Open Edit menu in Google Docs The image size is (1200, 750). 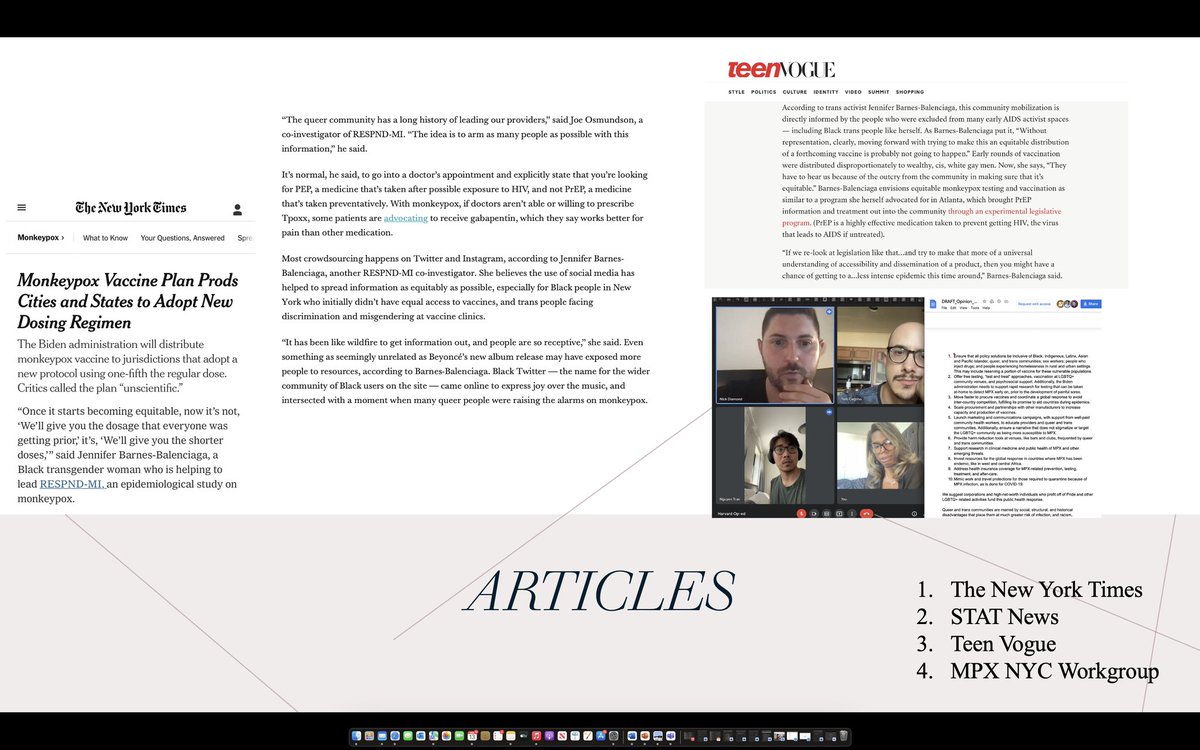coord(953,308)
